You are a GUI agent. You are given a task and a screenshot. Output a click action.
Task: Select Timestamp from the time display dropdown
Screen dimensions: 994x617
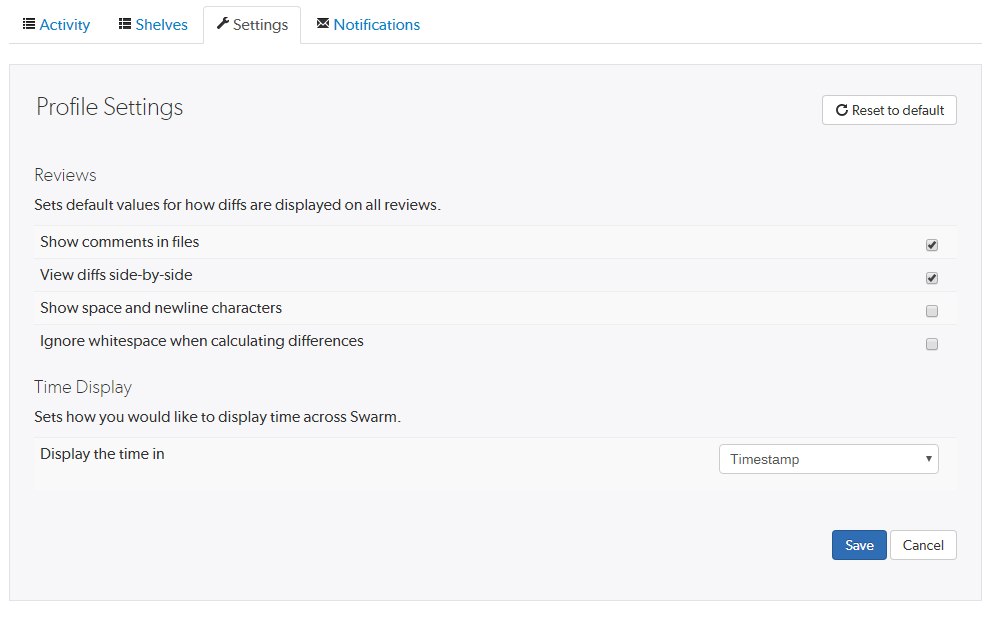828,458
